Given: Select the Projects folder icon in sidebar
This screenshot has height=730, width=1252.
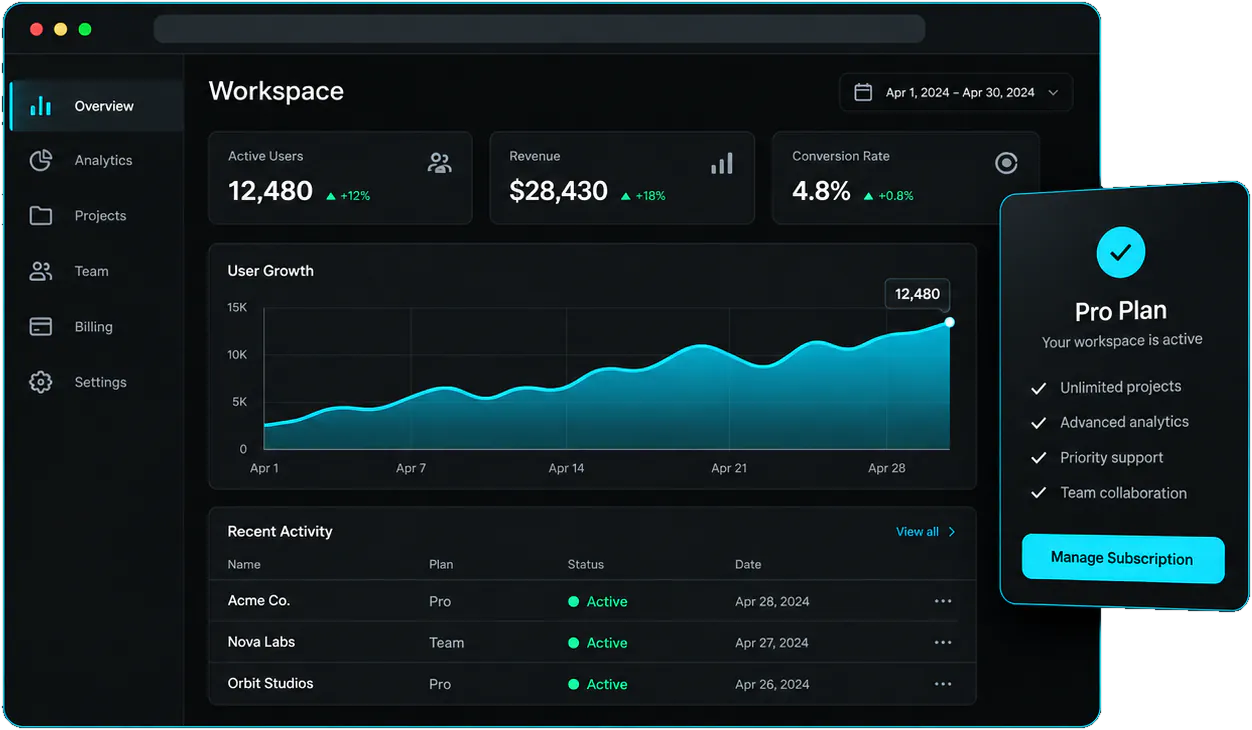Looking at the screenshot, I should coord(41,216).
